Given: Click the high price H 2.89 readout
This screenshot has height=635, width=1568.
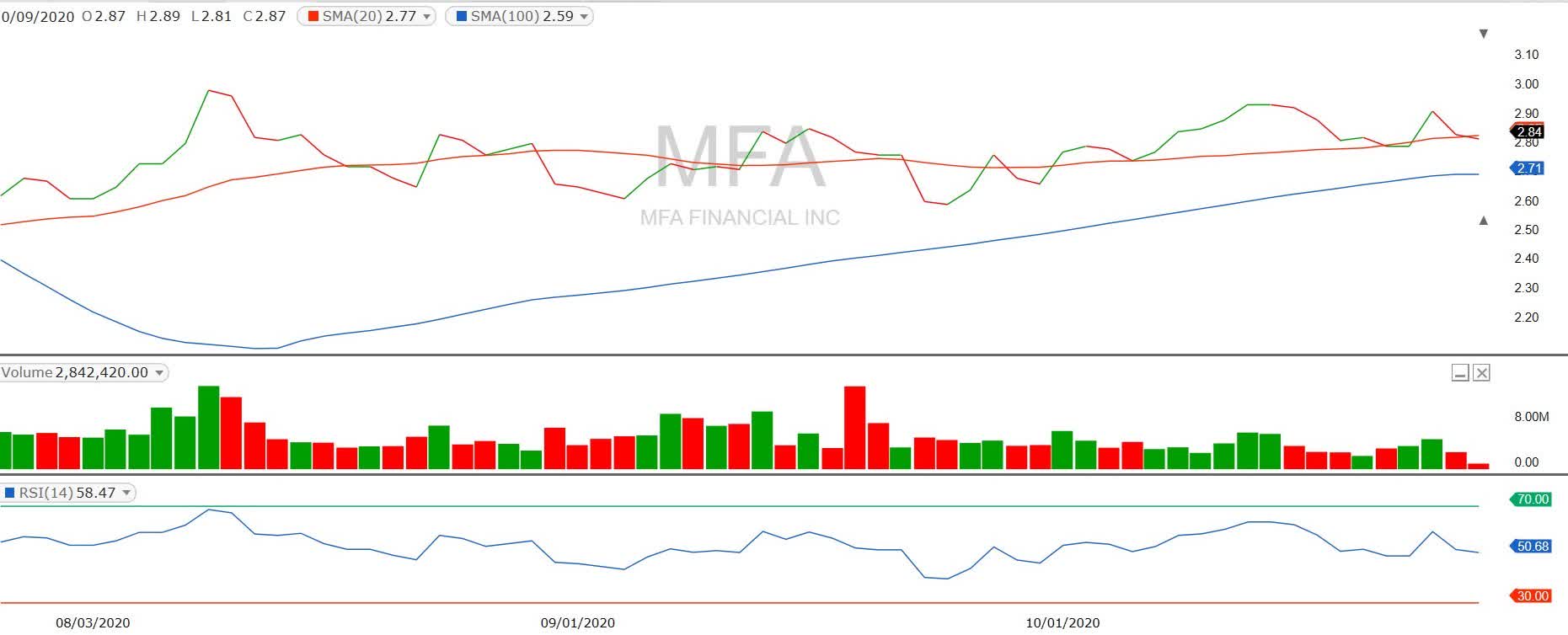Looking at the screenshot, I should pyautogui.click(x=158, y=16).
